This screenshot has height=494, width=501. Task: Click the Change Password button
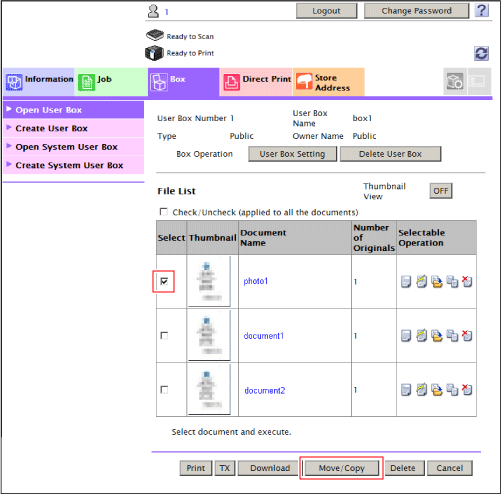[416, 11]
